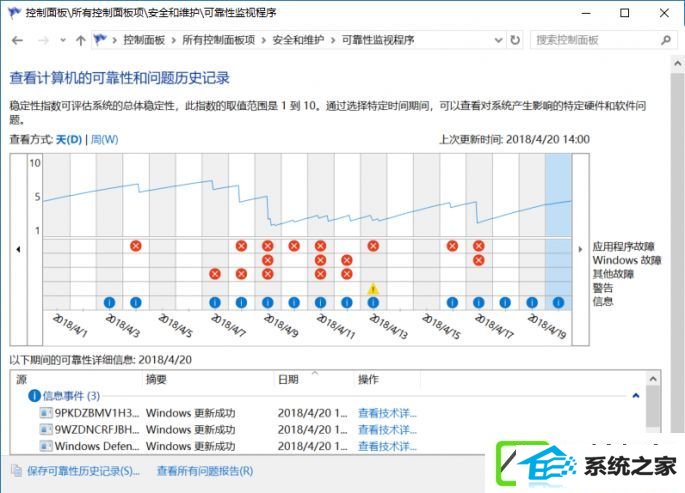Click the details list scrollbar up arrow
The image size is (685, 493).
click(653, 379)
